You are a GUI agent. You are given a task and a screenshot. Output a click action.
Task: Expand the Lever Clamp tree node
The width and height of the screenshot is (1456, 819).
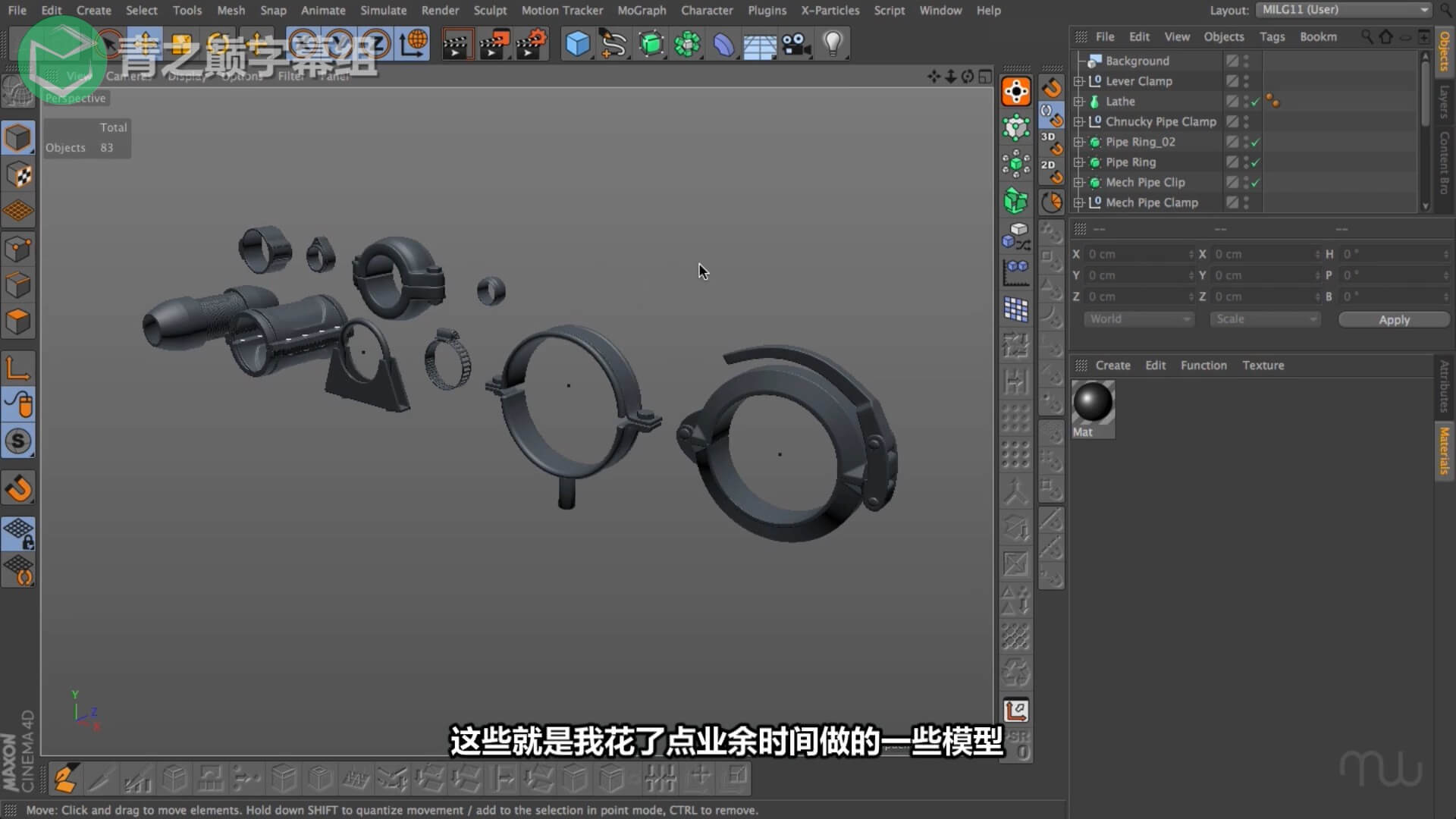[1079, 81]
